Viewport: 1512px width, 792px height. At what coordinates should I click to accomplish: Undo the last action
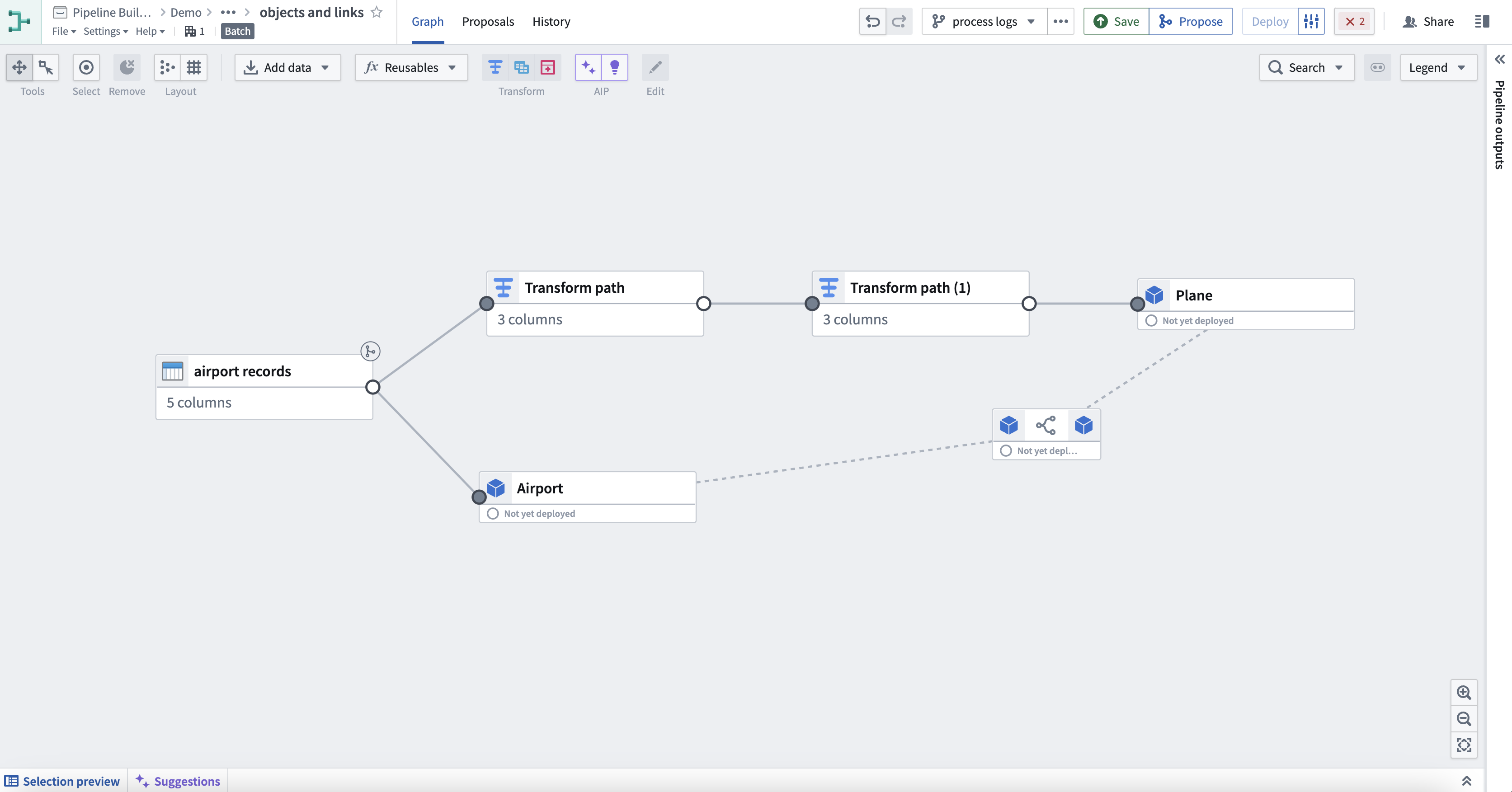pyautogui.click(x=873, y=22)
